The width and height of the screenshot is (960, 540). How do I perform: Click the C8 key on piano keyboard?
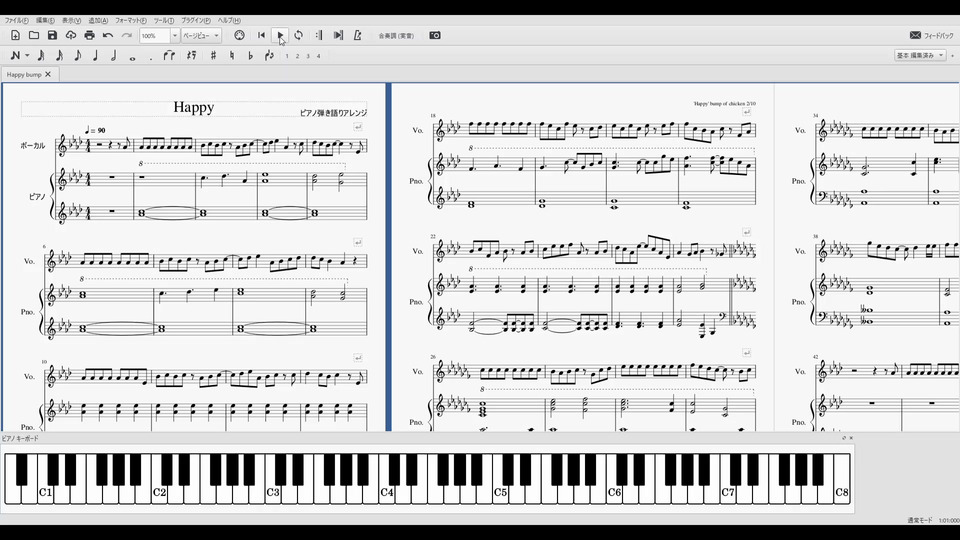point(842,479)
